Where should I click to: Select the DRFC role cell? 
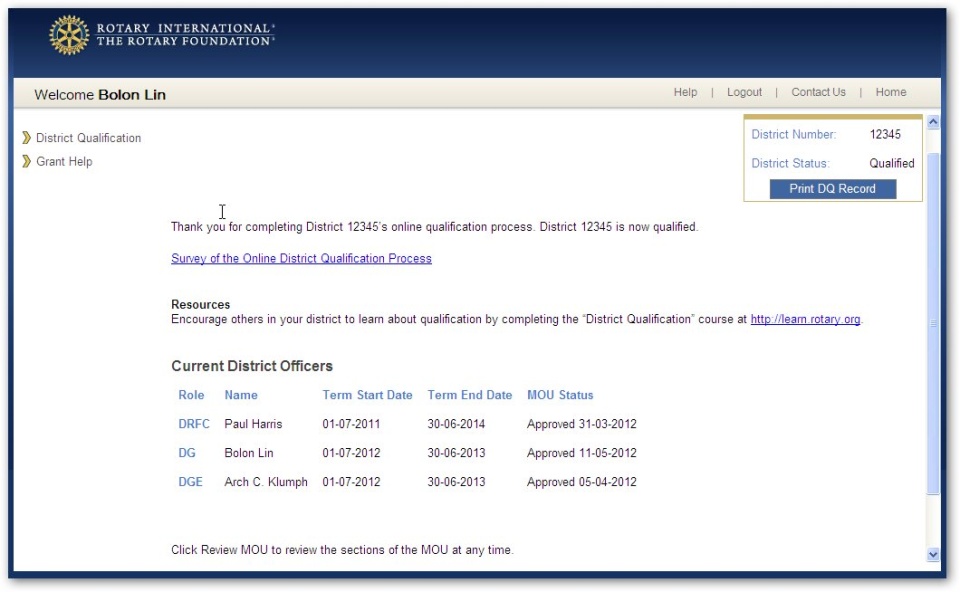(x=193, y=424)
